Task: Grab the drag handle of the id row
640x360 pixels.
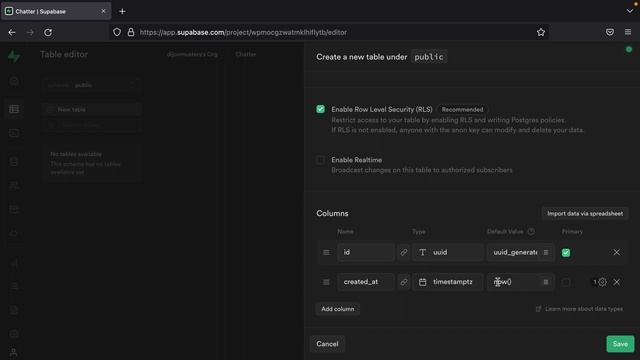Action: (326, 253)
